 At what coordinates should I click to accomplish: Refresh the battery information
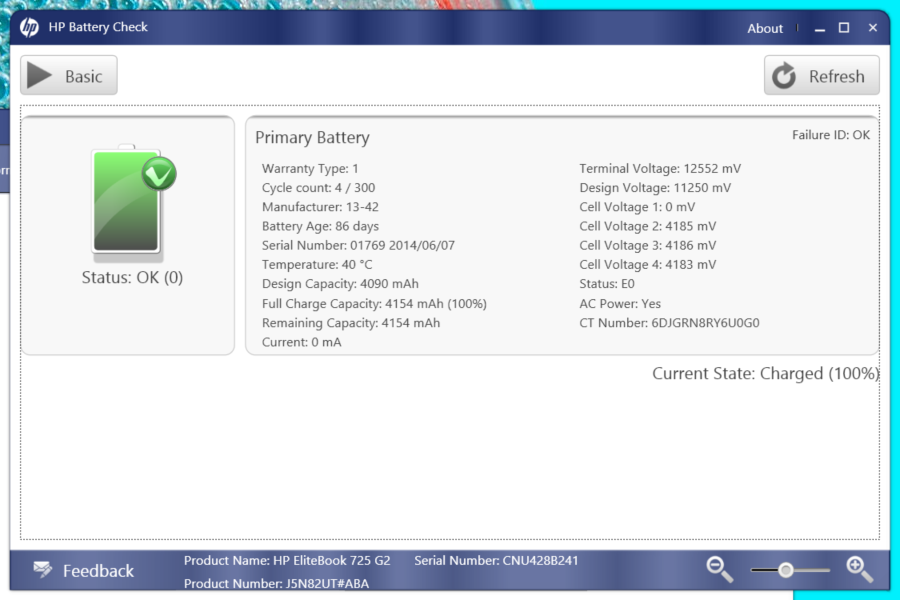tap(821, 75)
